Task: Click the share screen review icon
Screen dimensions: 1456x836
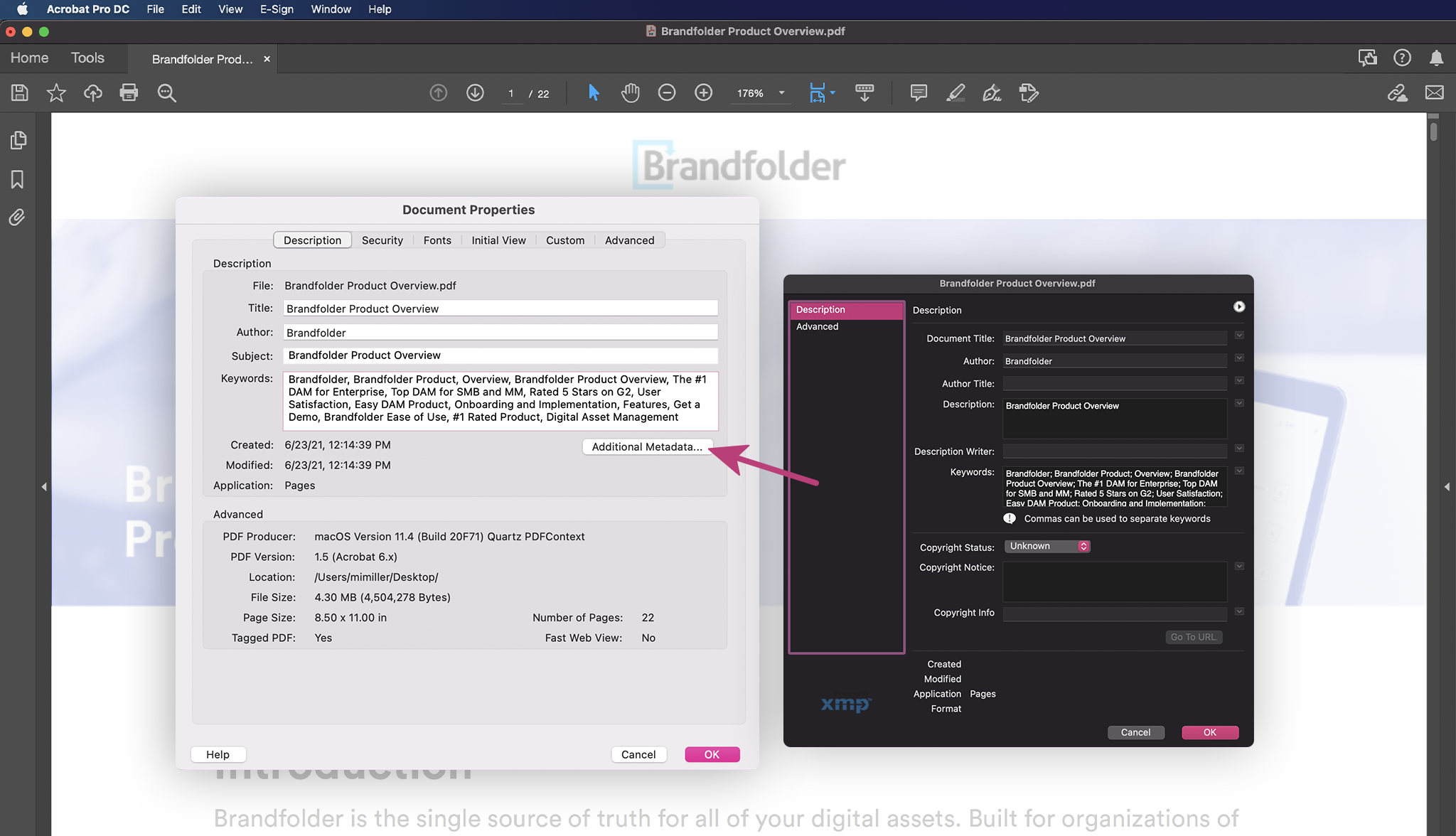Action: (1367, 58)
